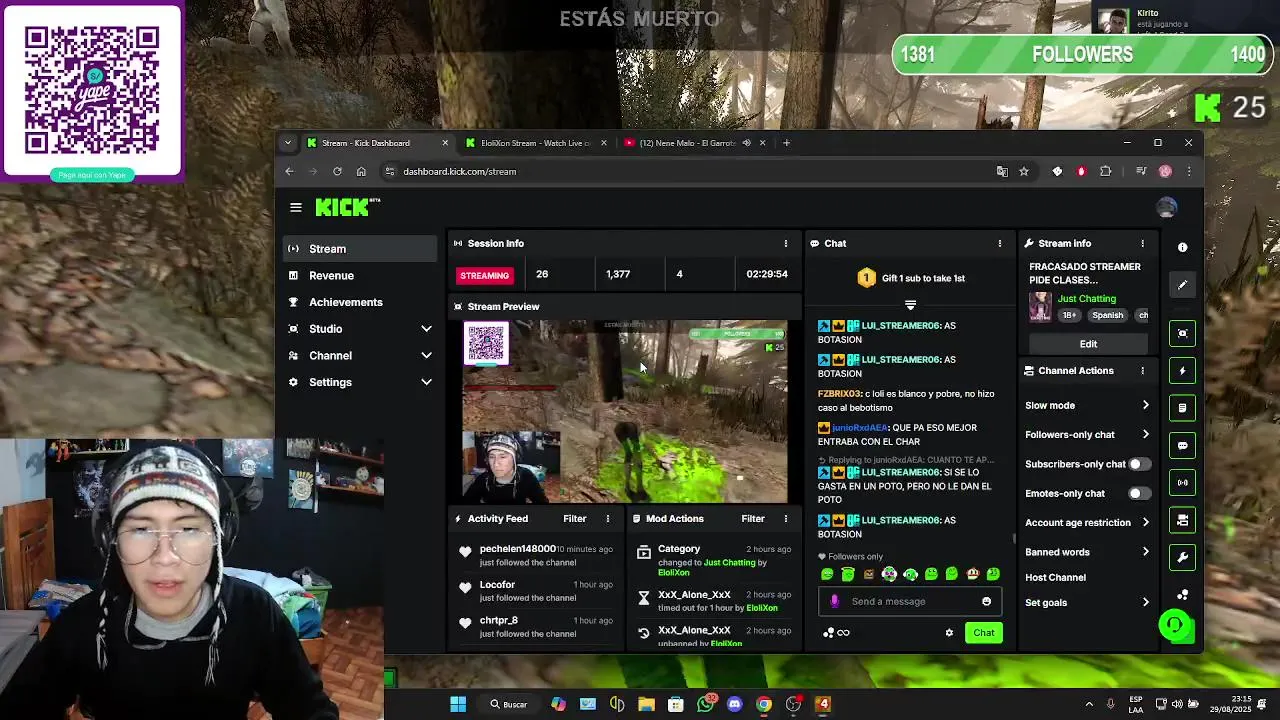Open the browser extensions puzzle icon
The width and height of the screenshot is (1280, 720).
pyautogui.click(x=1106, y=171)
